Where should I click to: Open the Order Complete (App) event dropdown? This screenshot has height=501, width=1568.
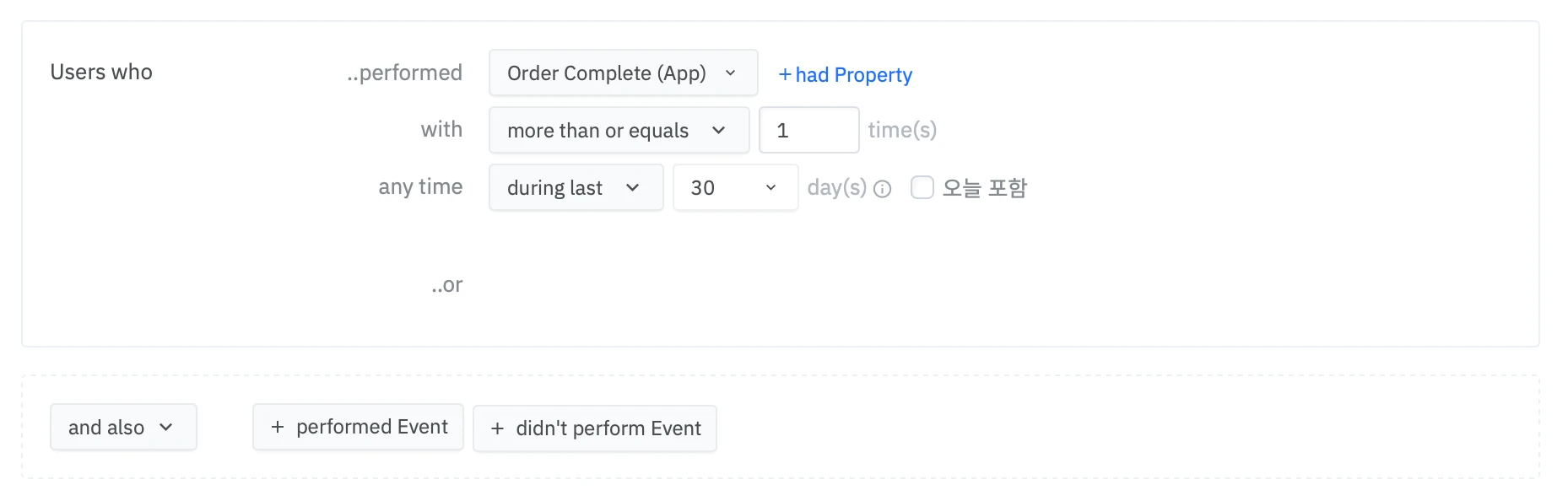coord(622,73)
